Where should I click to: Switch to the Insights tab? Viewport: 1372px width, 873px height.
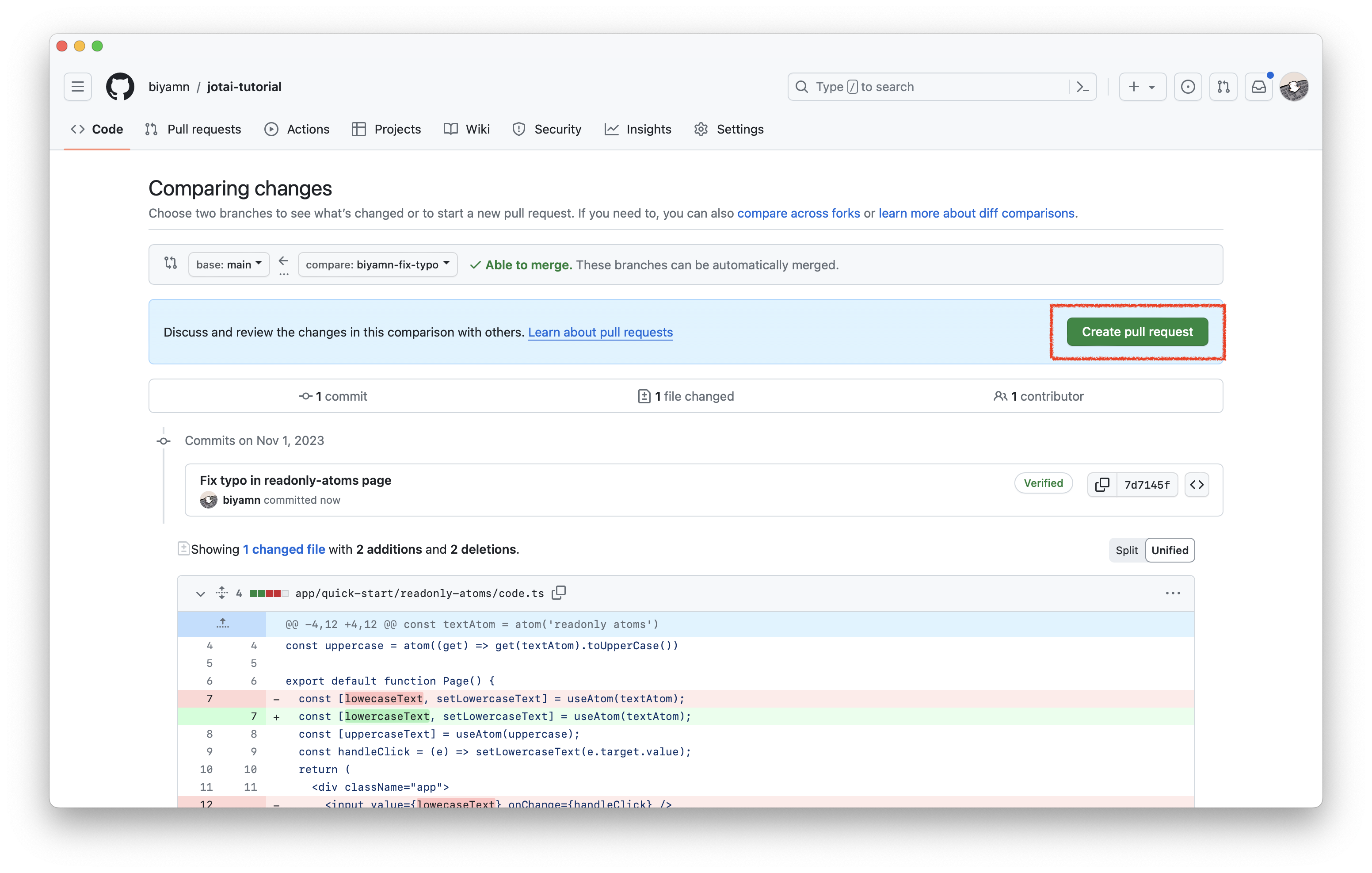638,130
